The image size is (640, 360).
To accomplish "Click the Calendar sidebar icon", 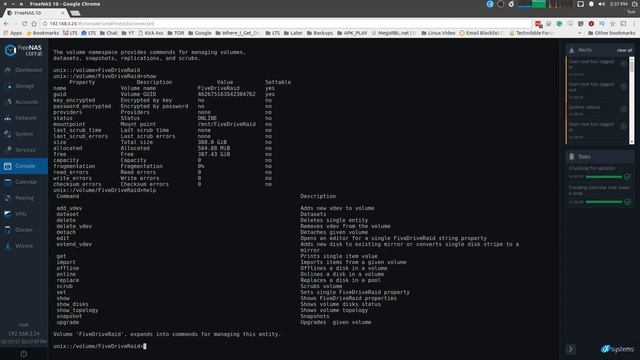I will [x=8, y=182].
